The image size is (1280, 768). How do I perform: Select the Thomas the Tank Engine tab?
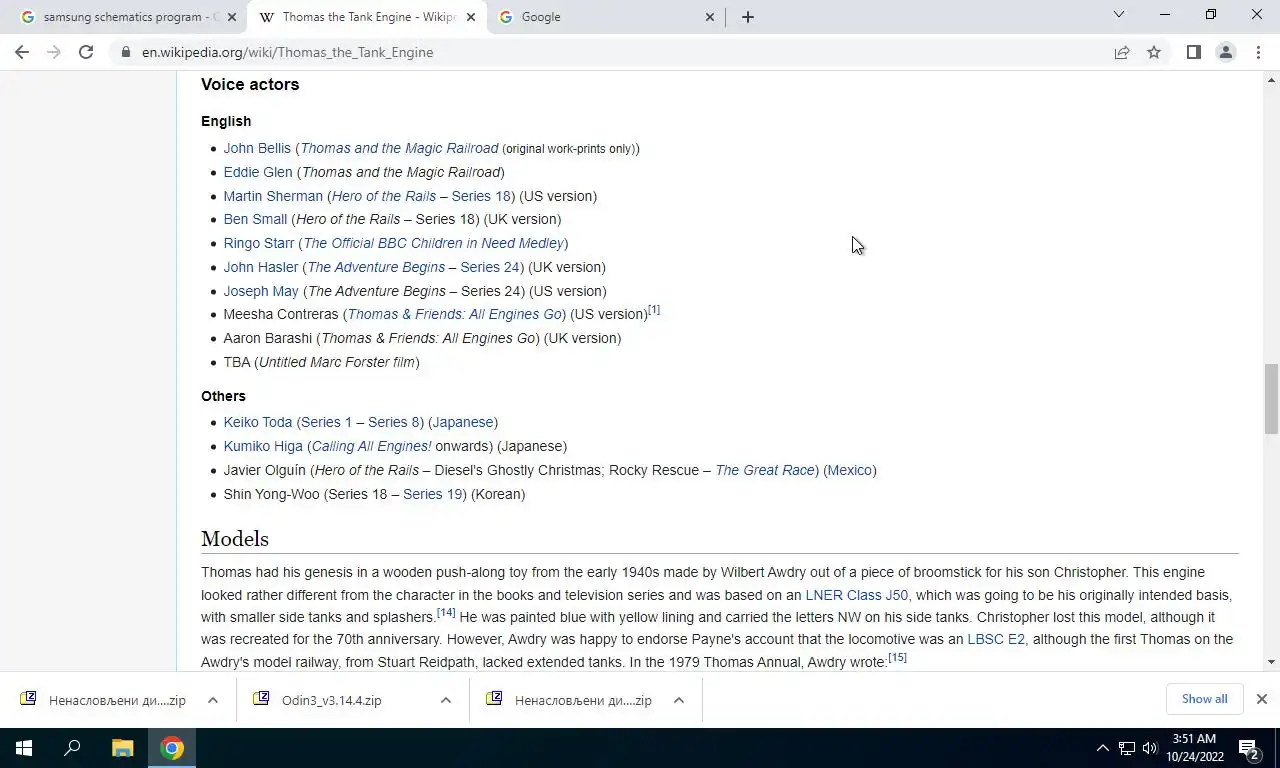[367, 17]
